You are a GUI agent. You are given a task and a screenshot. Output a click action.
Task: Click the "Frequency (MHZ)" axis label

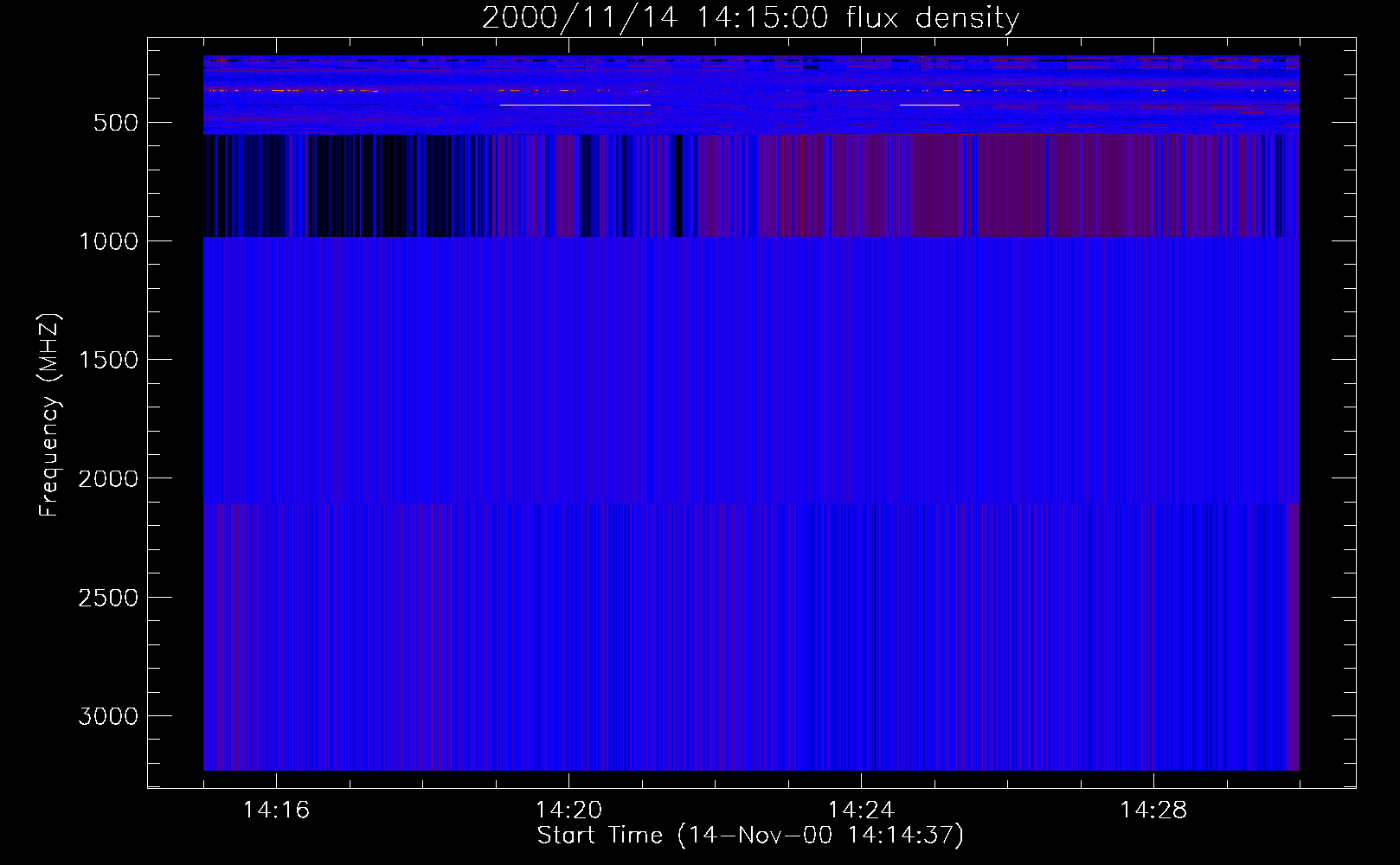pos(49,415)
